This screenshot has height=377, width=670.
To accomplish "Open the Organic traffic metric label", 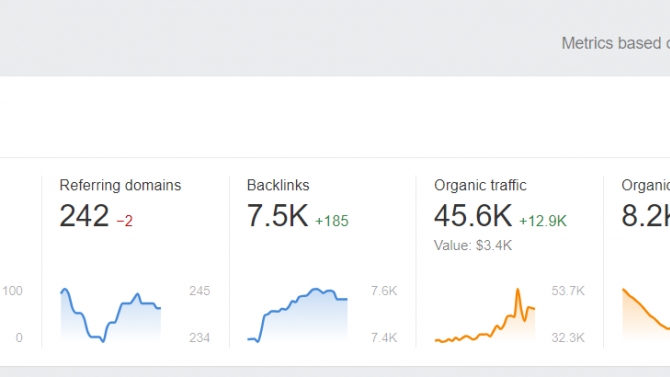I will 480,185.
